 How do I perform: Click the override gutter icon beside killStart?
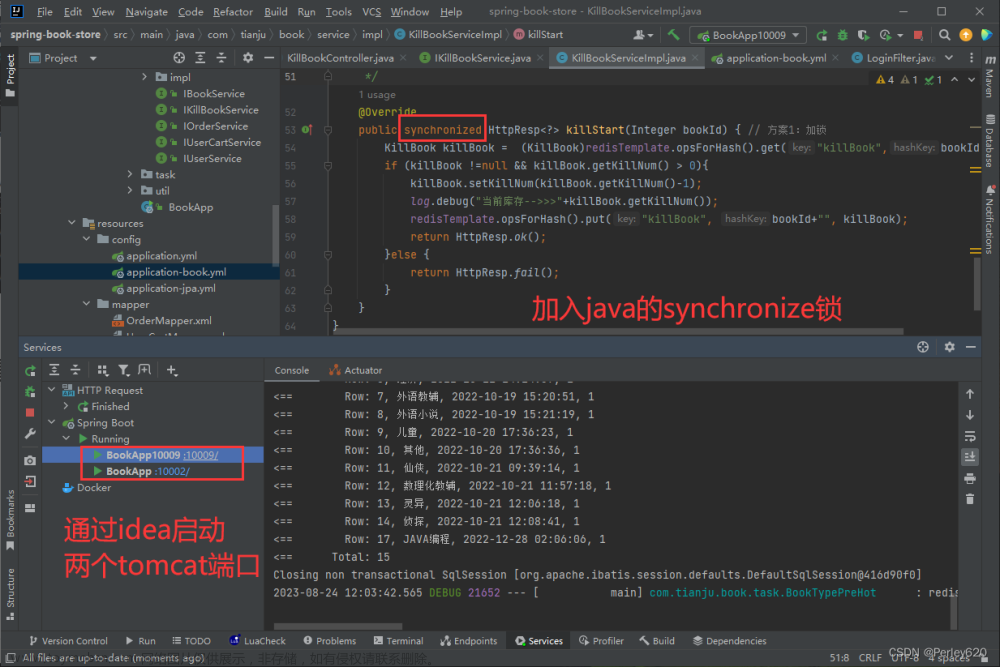[307, 130]
